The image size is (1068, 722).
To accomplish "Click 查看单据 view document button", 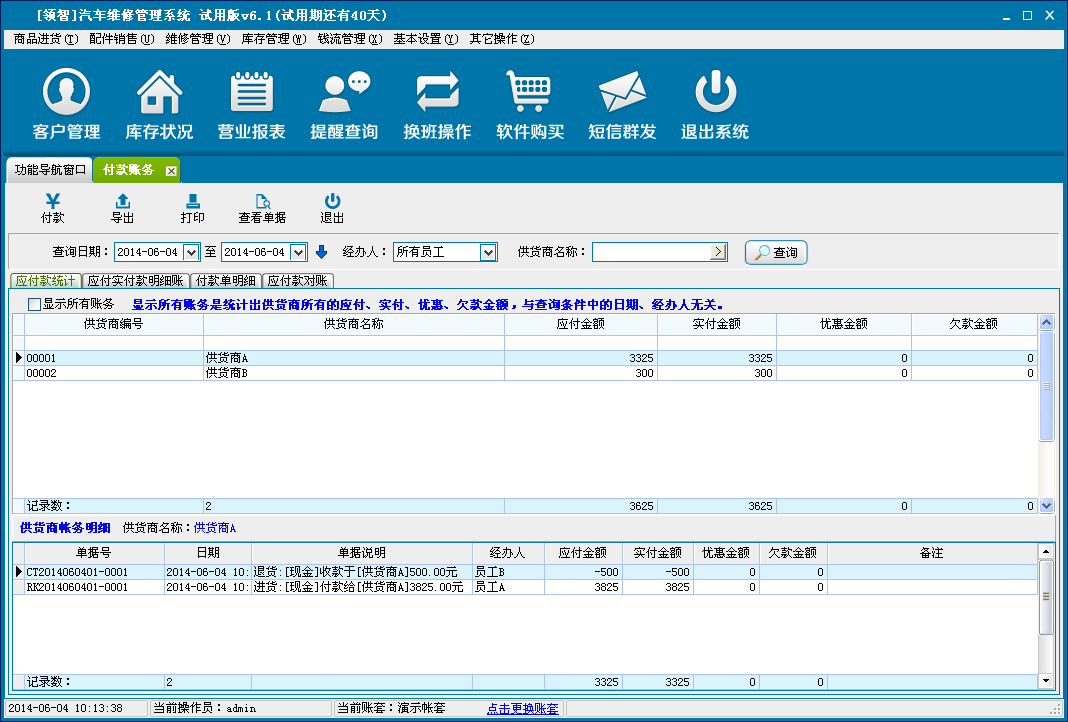I will coord(262,208).
